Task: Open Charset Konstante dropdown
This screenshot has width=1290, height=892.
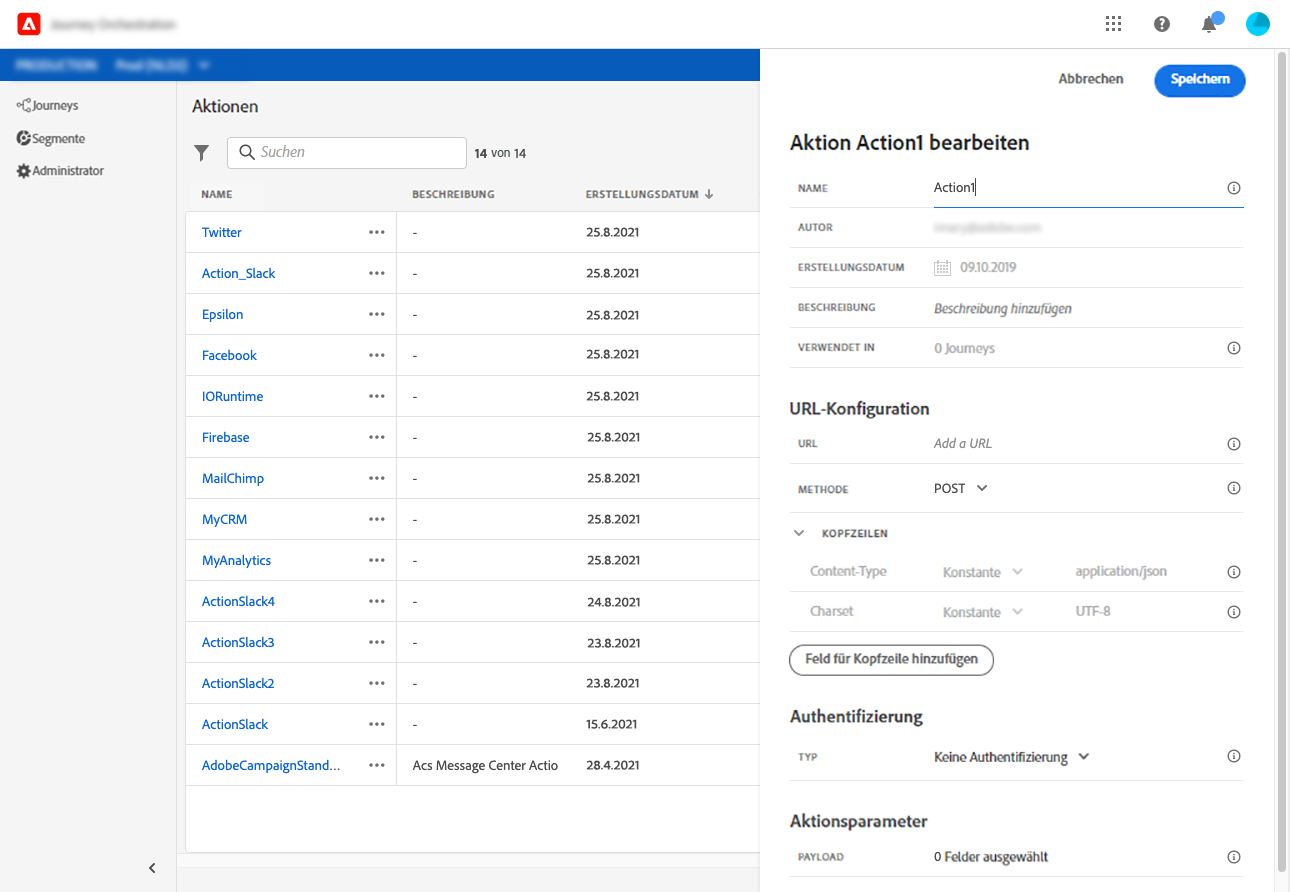Action: [x=983, y=612]
